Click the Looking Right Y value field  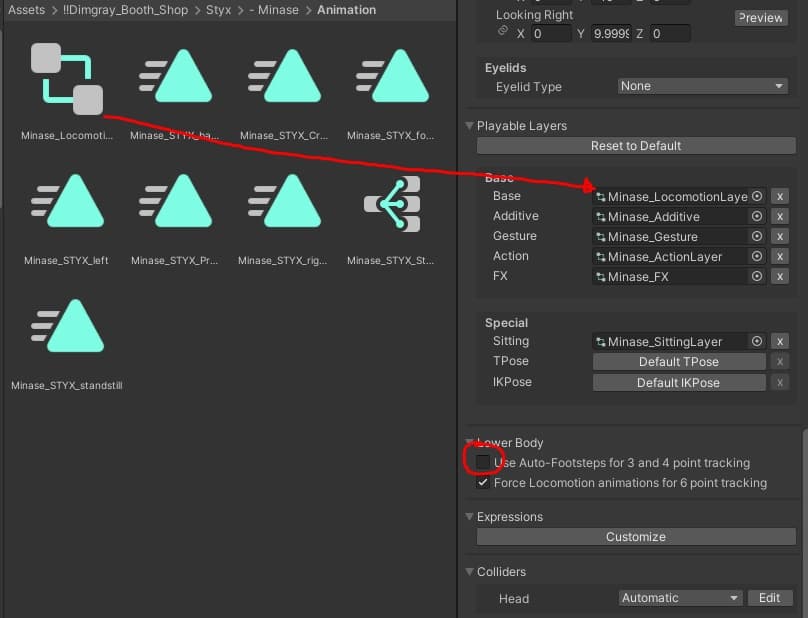[x=611, y=34]
